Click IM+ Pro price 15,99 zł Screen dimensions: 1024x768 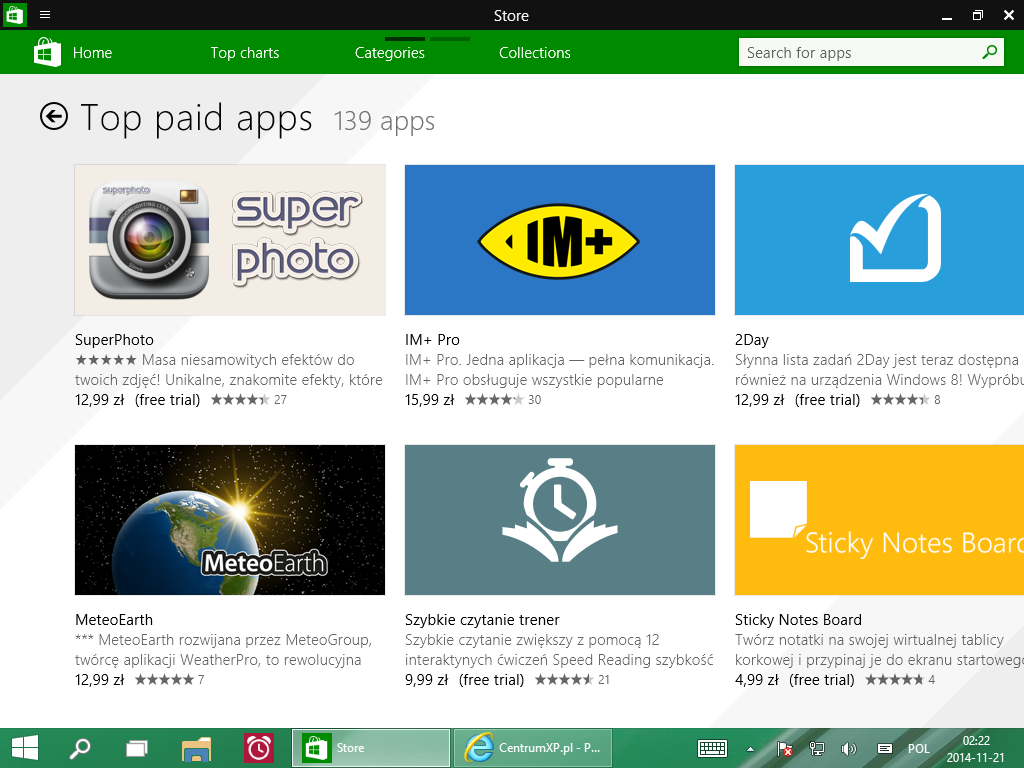[x=429, y=400]
